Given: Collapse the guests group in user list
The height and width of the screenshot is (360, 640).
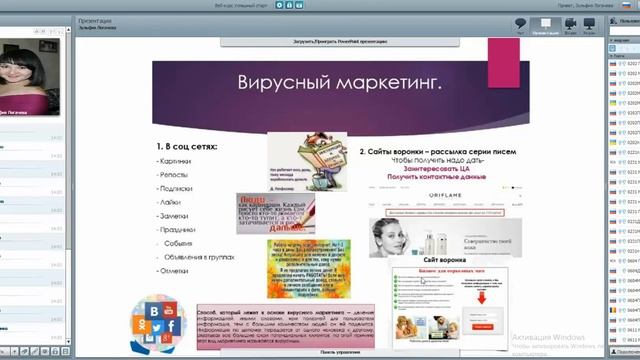Looking at the screenshot, I should [612, 56].
